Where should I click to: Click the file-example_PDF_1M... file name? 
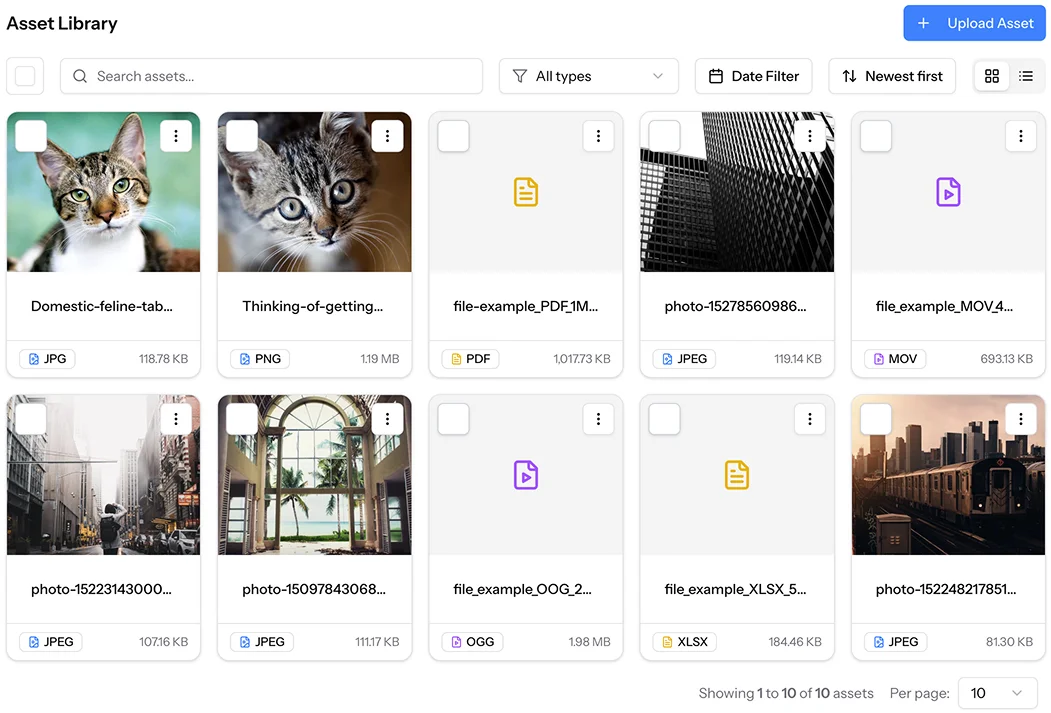[x=526, y=306]
